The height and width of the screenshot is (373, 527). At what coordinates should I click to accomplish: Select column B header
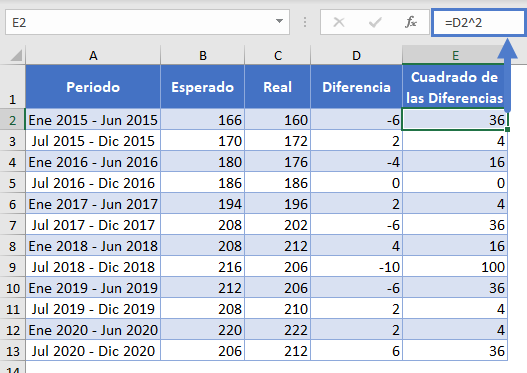pos(203,55)
